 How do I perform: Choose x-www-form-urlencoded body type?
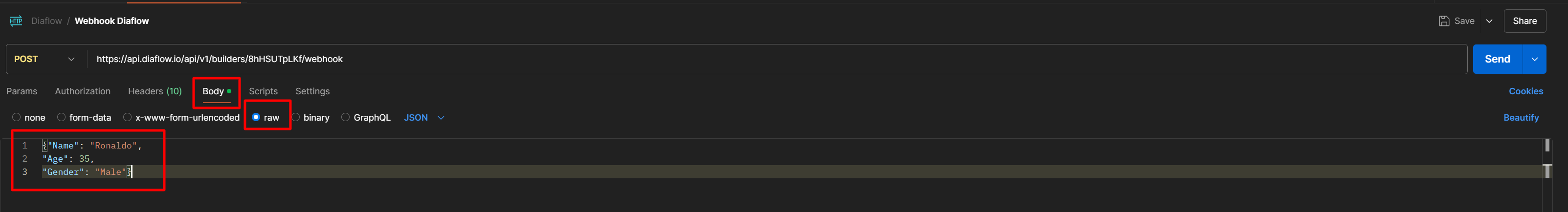pyautogui.click(x=127, y=117)
